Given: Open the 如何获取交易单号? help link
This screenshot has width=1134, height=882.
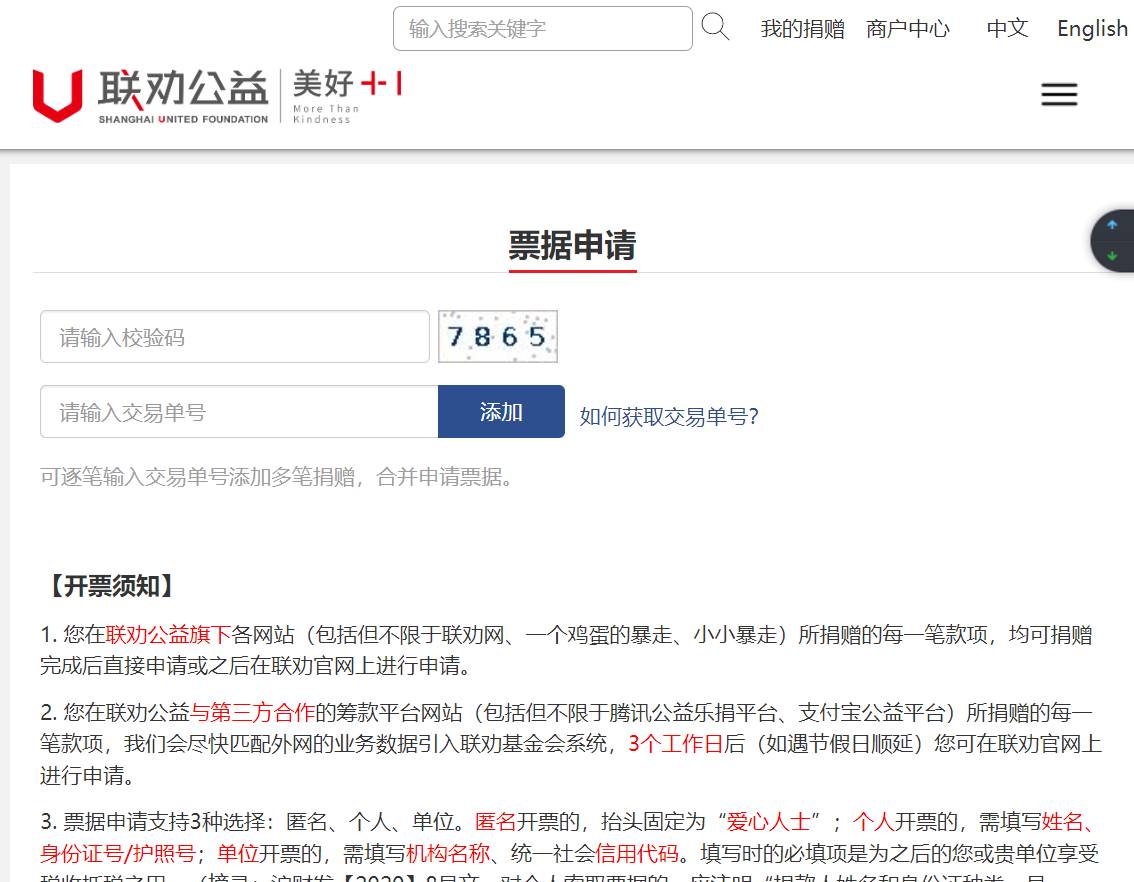Looking at the screenshot, I should 669,417.
